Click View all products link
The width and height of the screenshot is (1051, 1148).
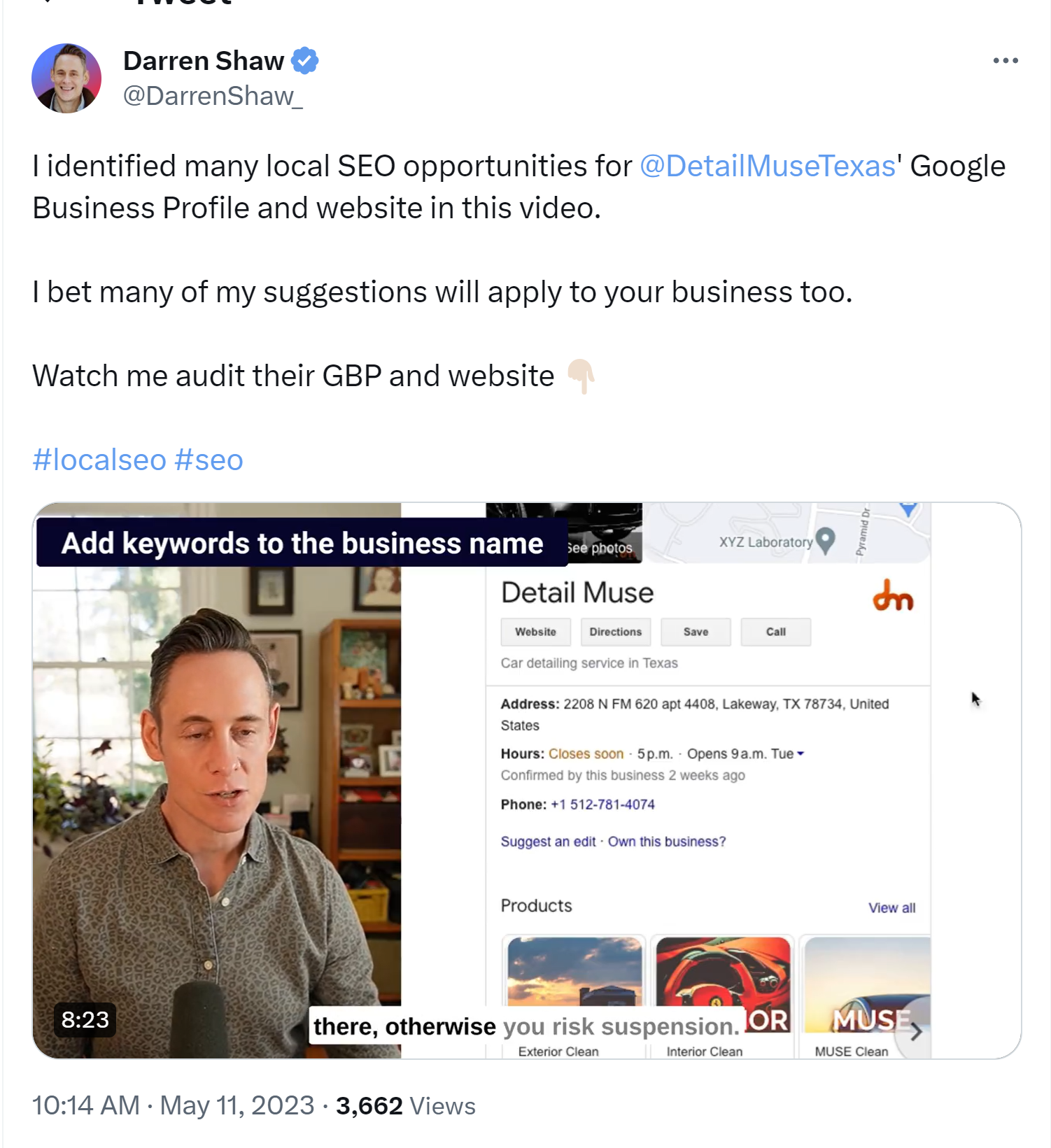click(891, 908)
